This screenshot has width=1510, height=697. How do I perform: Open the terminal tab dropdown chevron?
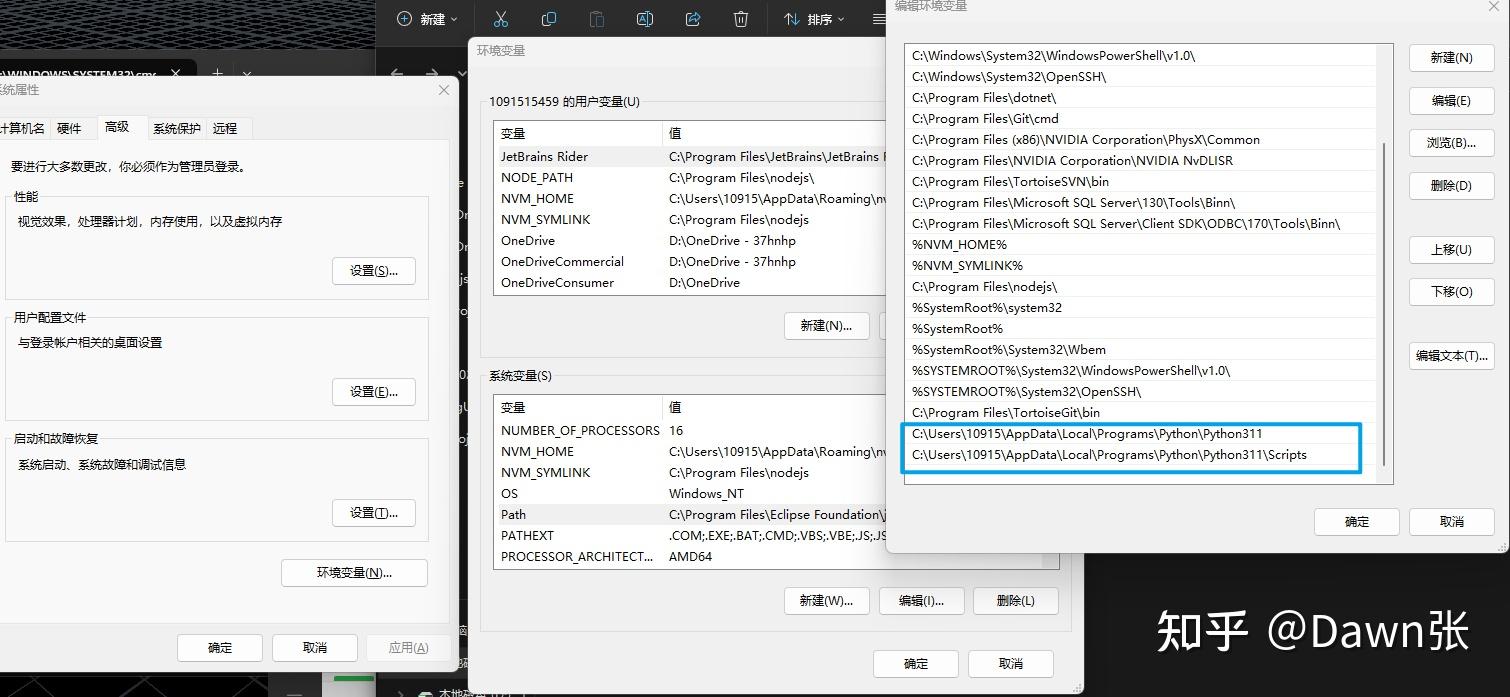(x=247, y=74)
